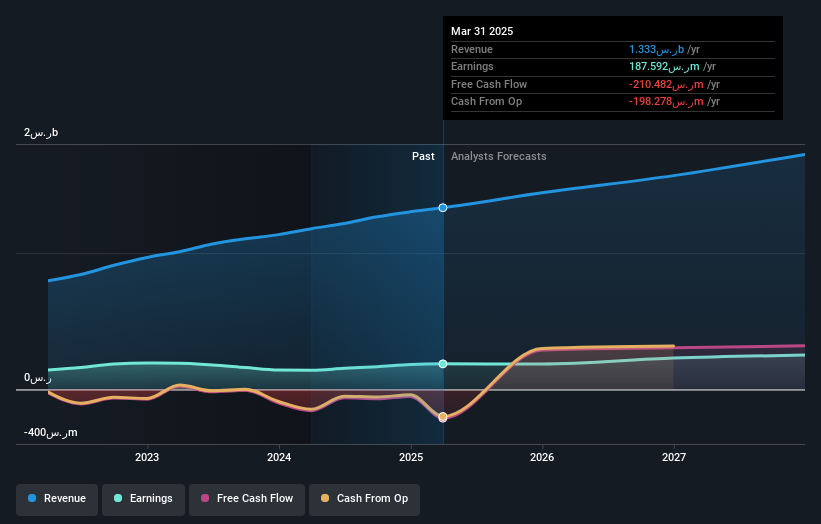The image size is (821, 524).
Task: Click the 'Mar 31 2025' tooltip date
Action: 482,31
